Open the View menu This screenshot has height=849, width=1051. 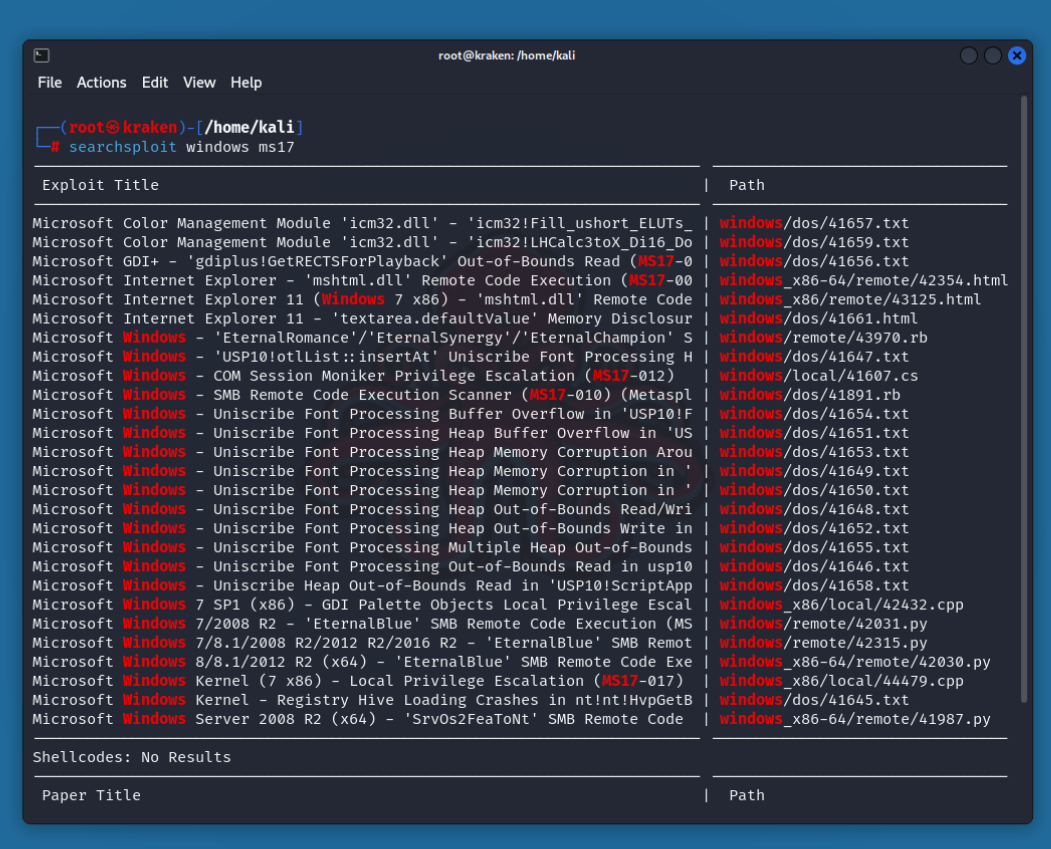pyautogui.click(x=199, y=83)
